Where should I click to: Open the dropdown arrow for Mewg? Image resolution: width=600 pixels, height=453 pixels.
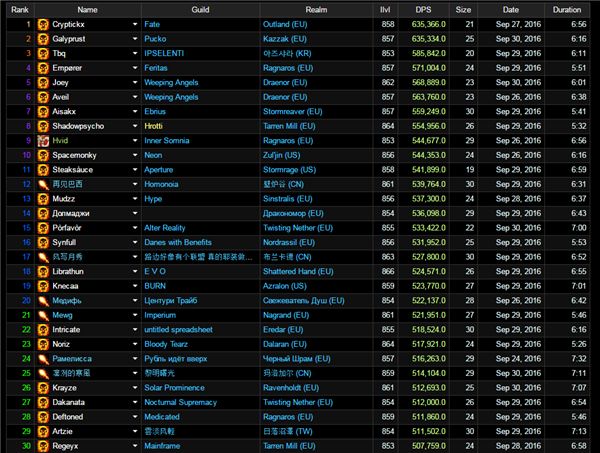pyautogui.click(x=135, y=315)
